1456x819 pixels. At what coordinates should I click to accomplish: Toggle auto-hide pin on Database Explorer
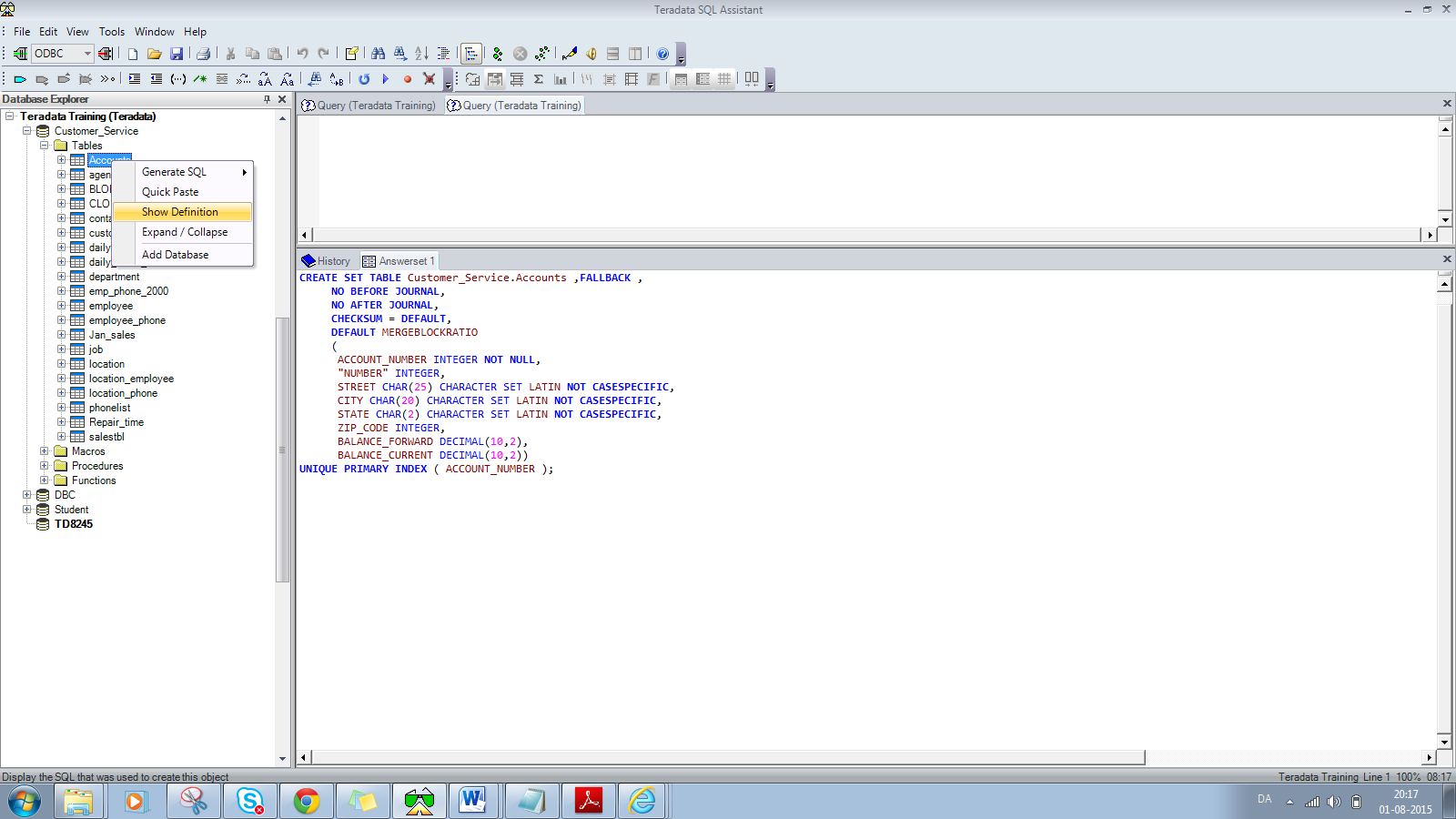click(268, 98)
